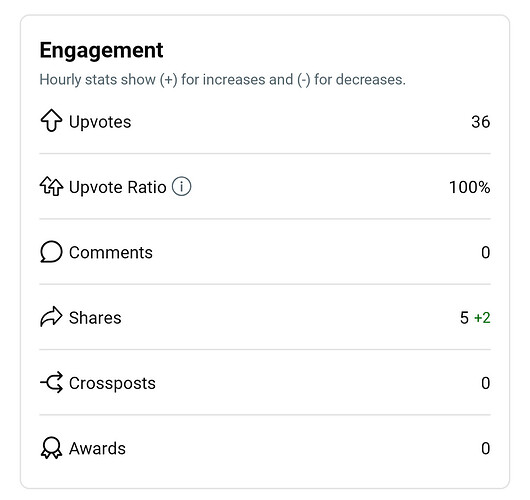Select the Shares label
This screenshot has width=530, height=500.
click(95, 318)
